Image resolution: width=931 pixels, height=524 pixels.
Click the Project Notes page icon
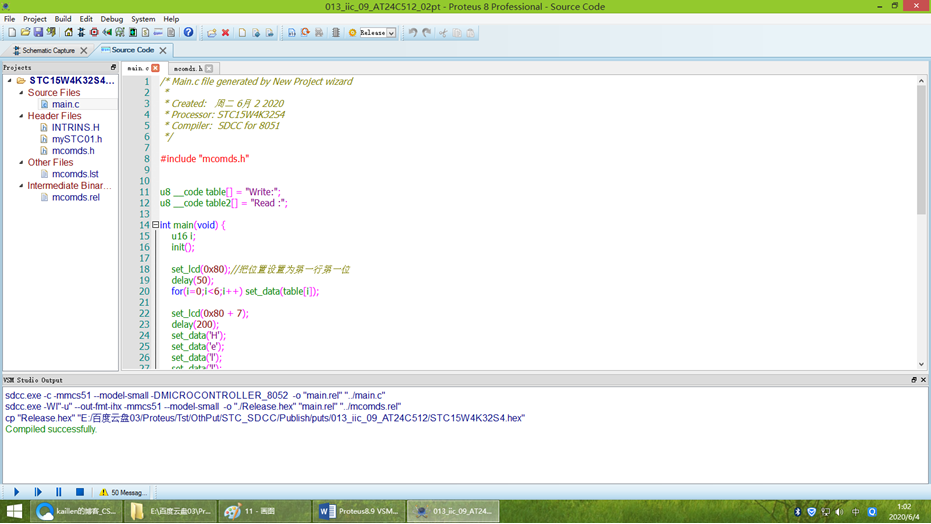171,33
